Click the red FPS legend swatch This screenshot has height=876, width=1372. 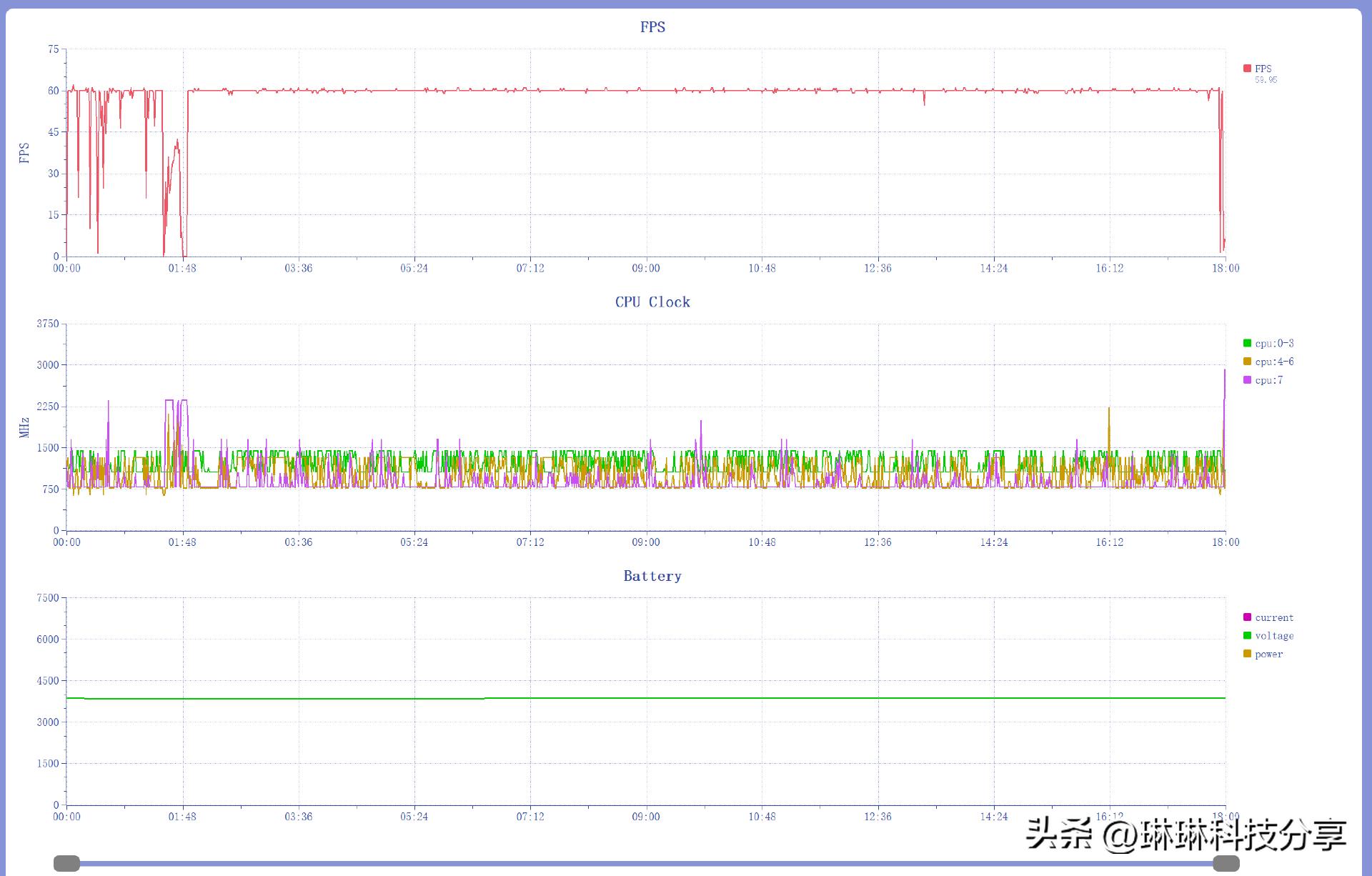point(1247,69)
